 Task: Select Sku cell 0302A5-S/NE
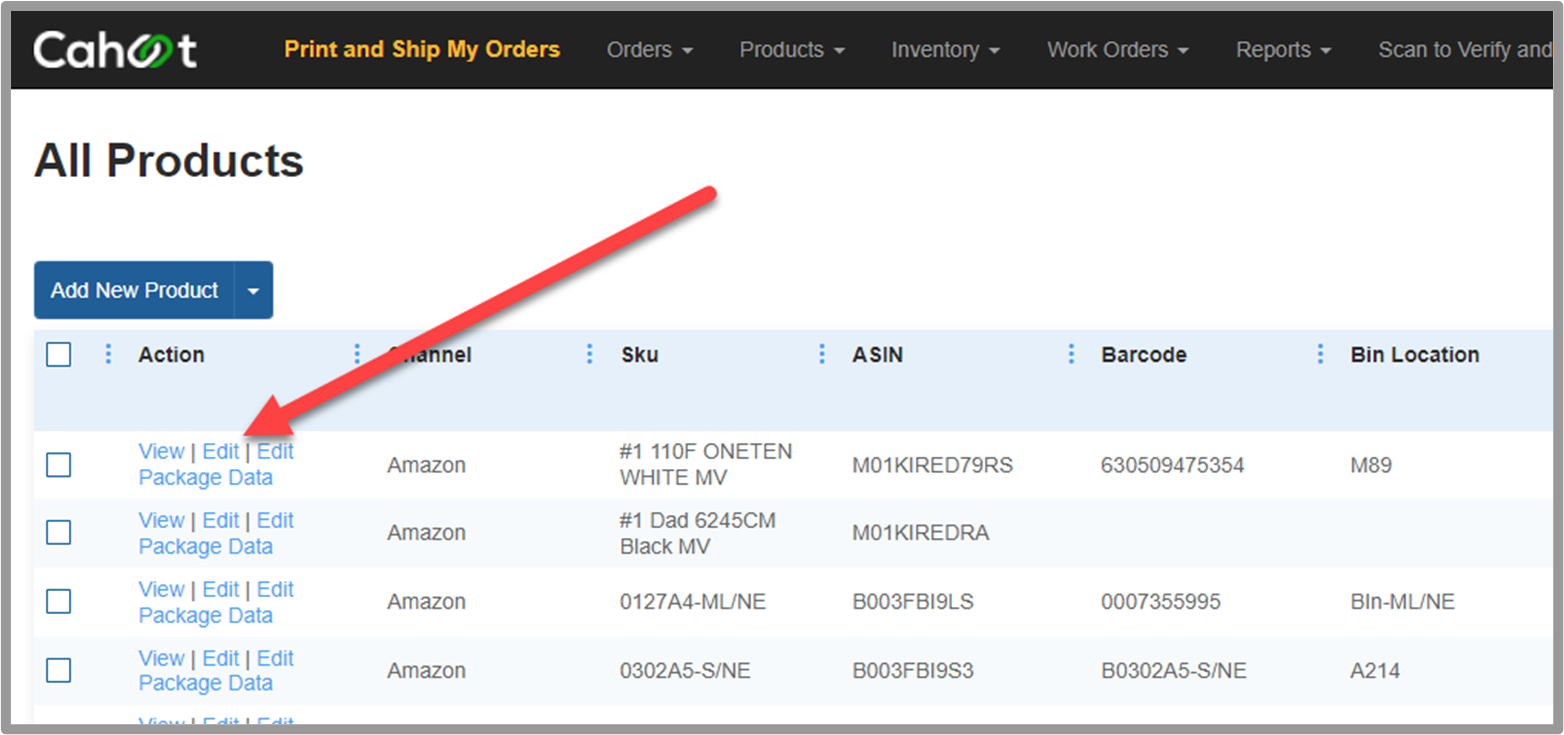click(685, 670)
